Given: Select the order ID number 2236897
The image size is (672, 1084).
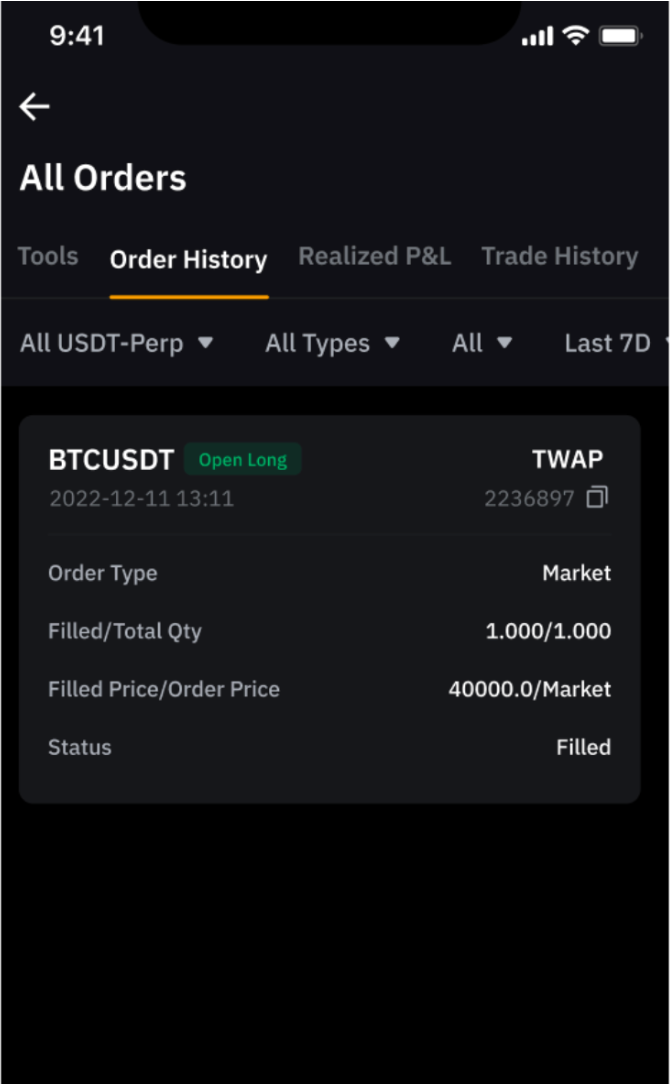Looking at the screenshot, I should (x=529, y=498).
